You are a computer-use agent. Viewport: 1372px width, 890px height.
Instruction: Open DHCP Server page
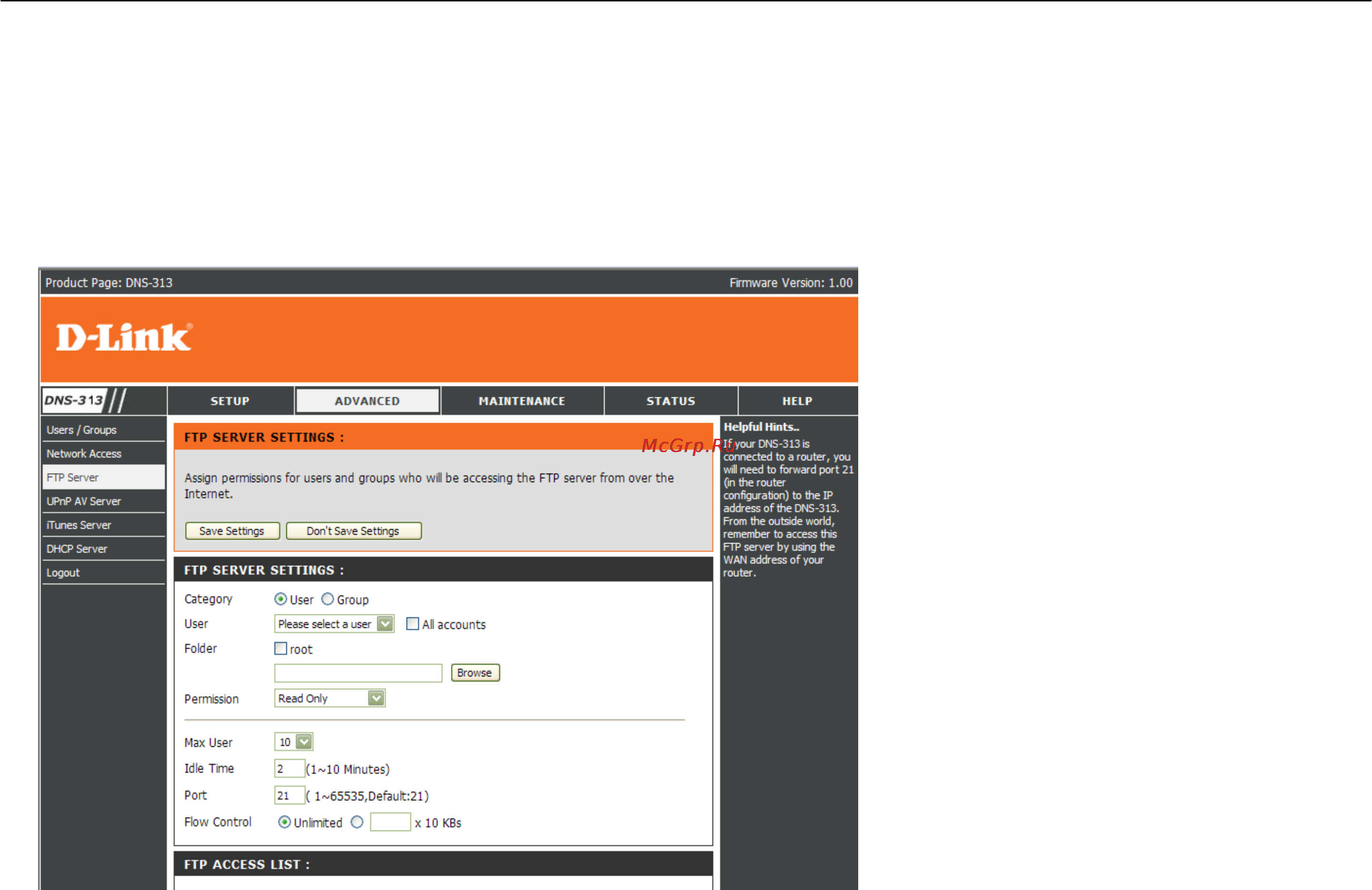click(x=104, y=549)
